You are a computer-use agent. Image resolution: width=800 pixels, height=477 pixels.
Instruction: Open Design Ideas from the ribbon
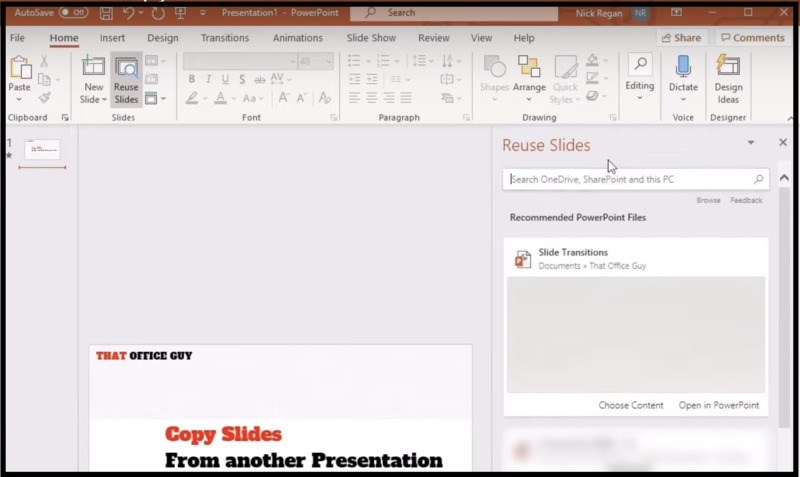point(728,79)
